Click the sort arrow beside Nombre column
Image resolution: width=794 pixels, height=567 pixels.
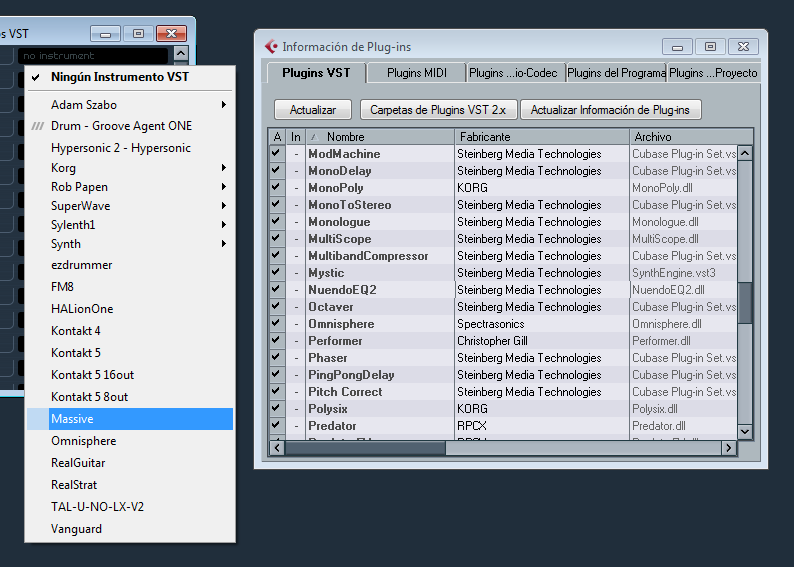click(313, 137)
